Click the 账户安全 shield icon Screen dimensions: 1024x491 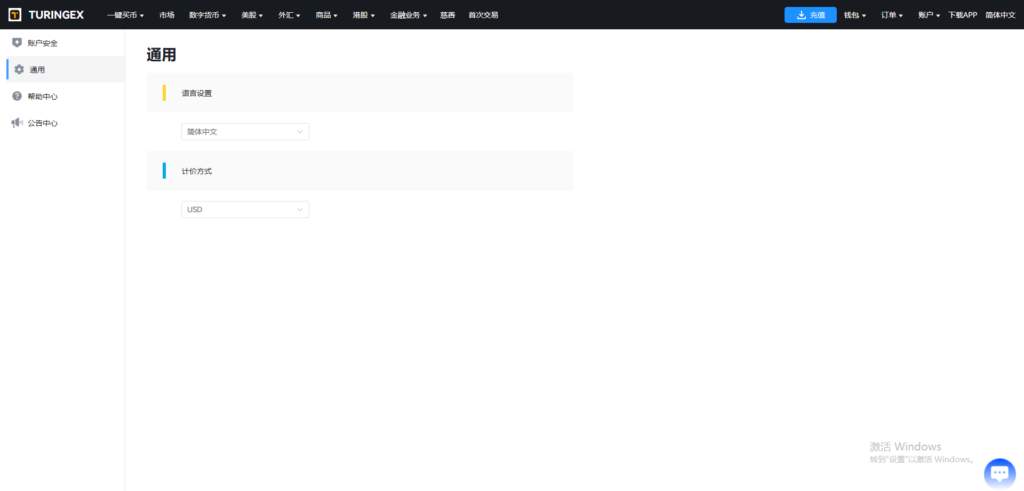pyautogui.click(x=17, y=42)
